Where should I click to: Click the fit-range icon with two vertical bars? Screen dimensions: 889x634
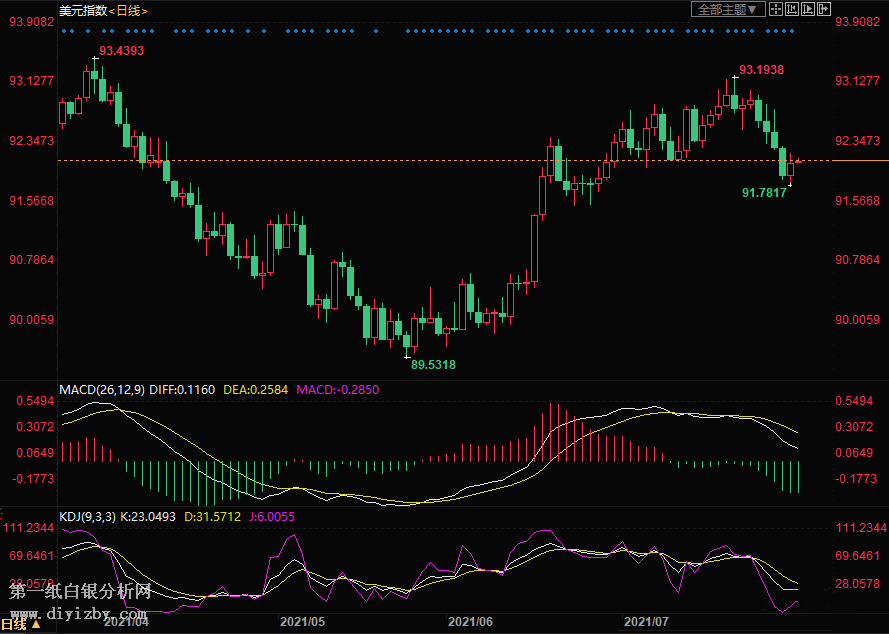click(x=792, y=9)
